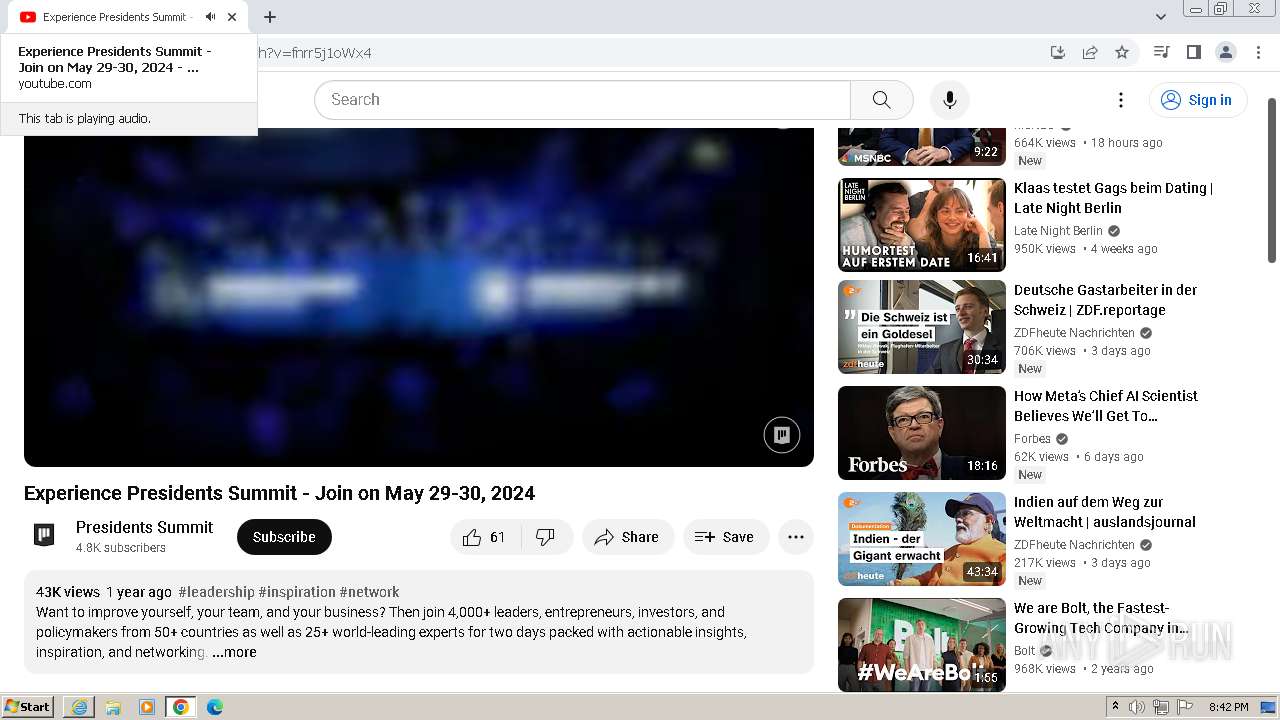The height and width of the screenshot is (720, 1280).
Task: Open the tab search dropdown arrow
Action: pyautogui.click(x=1160, y=17)
